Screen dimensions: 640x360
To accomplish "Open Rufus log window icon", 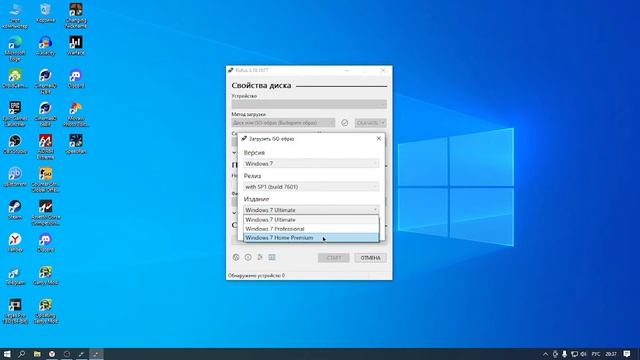I will click(x=272, y=257).
